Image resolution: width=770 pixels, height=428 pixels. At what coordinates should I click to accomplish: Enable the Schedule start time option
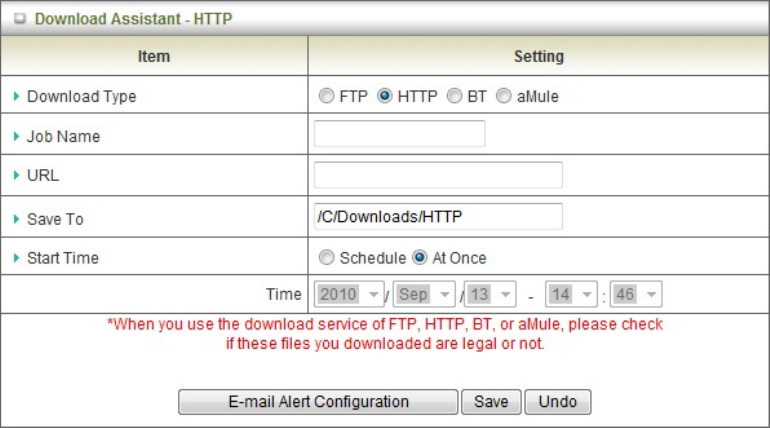pyautogui.click(x=326, y=258)
